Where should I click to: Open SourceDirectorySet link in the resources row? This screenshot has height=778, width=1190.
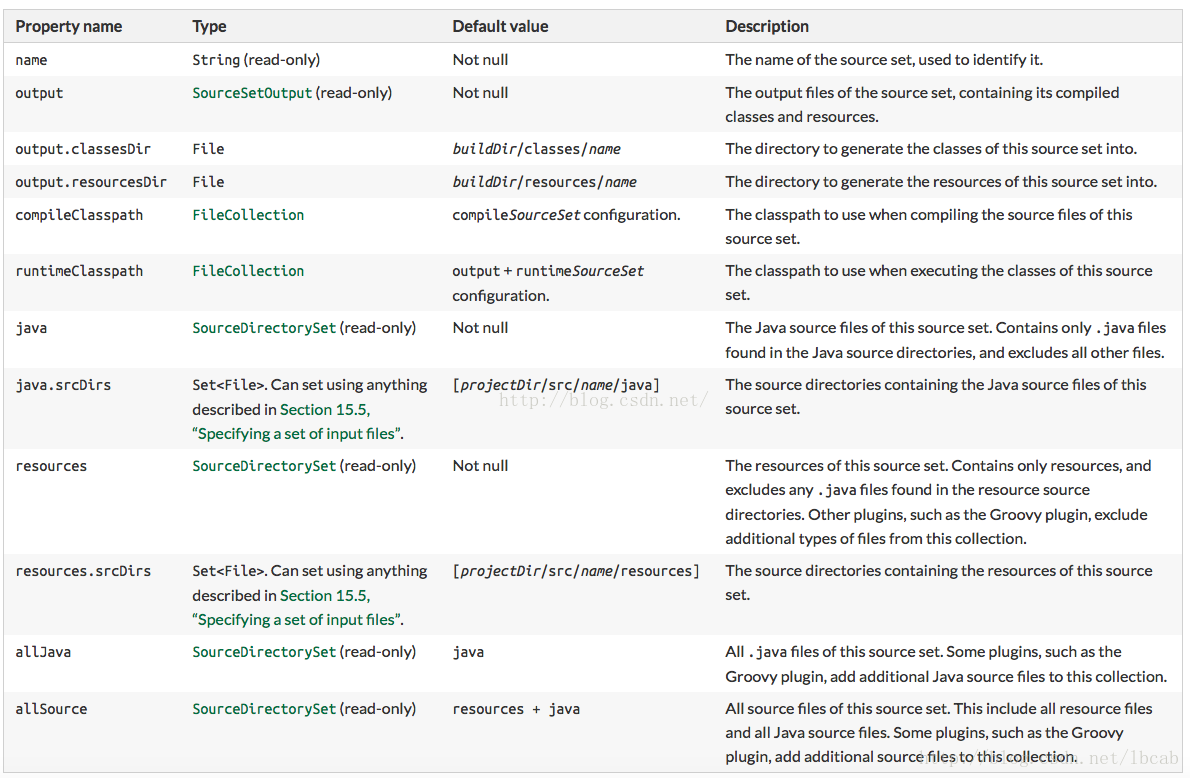point(264,466)
